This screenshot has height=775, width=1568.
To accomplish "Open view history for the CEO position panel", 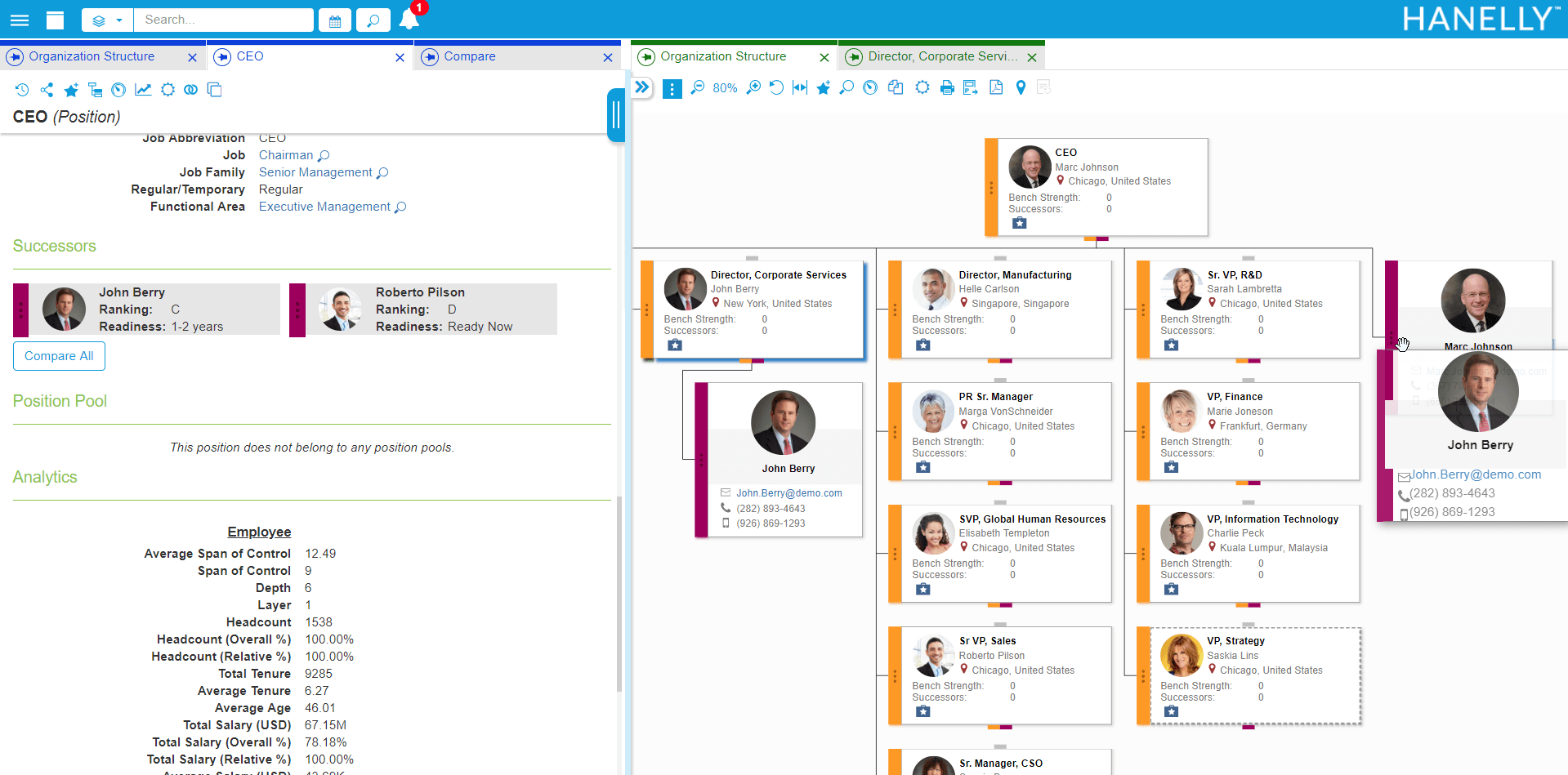I will point(22,90).
